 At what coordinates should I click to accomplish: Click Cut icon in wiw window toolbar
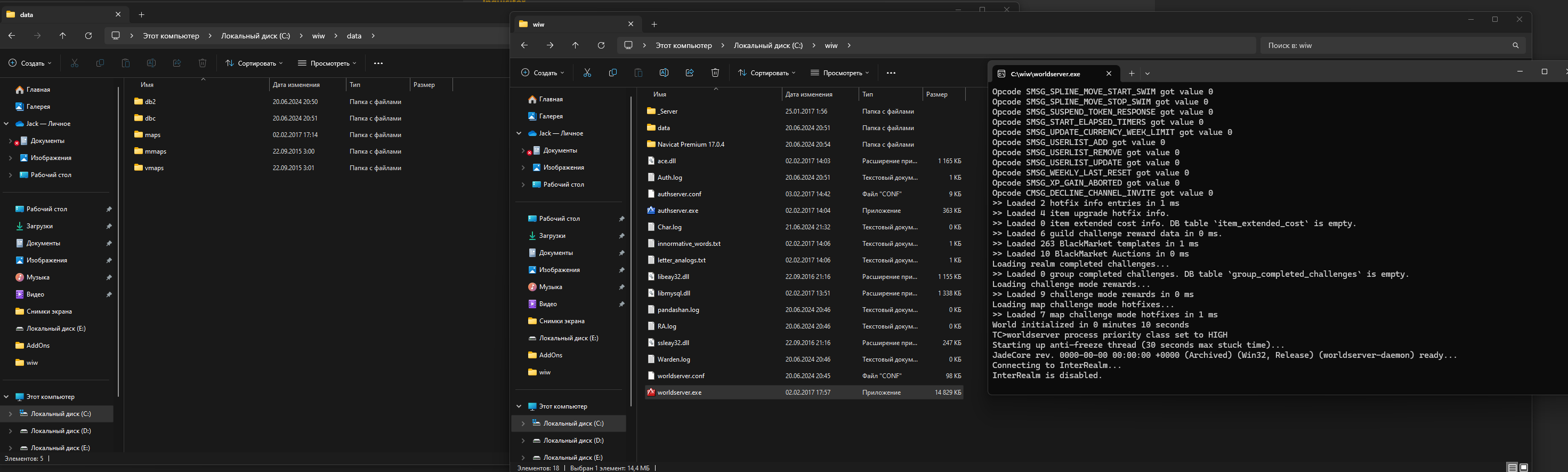(x=587, y=73)
